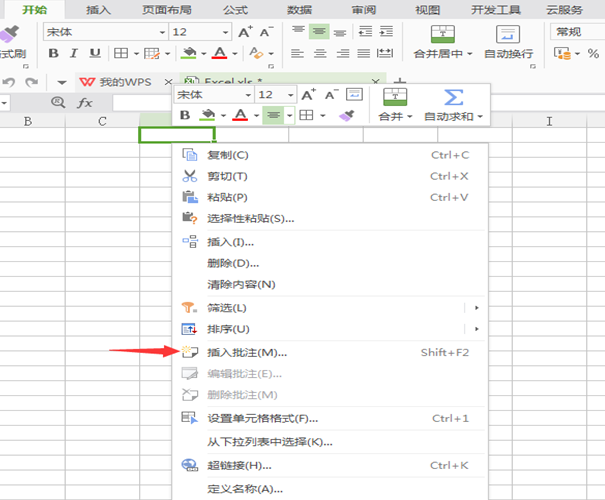Open the Data ribbon tab
The image size is (605, 500).
coord(299,10)
